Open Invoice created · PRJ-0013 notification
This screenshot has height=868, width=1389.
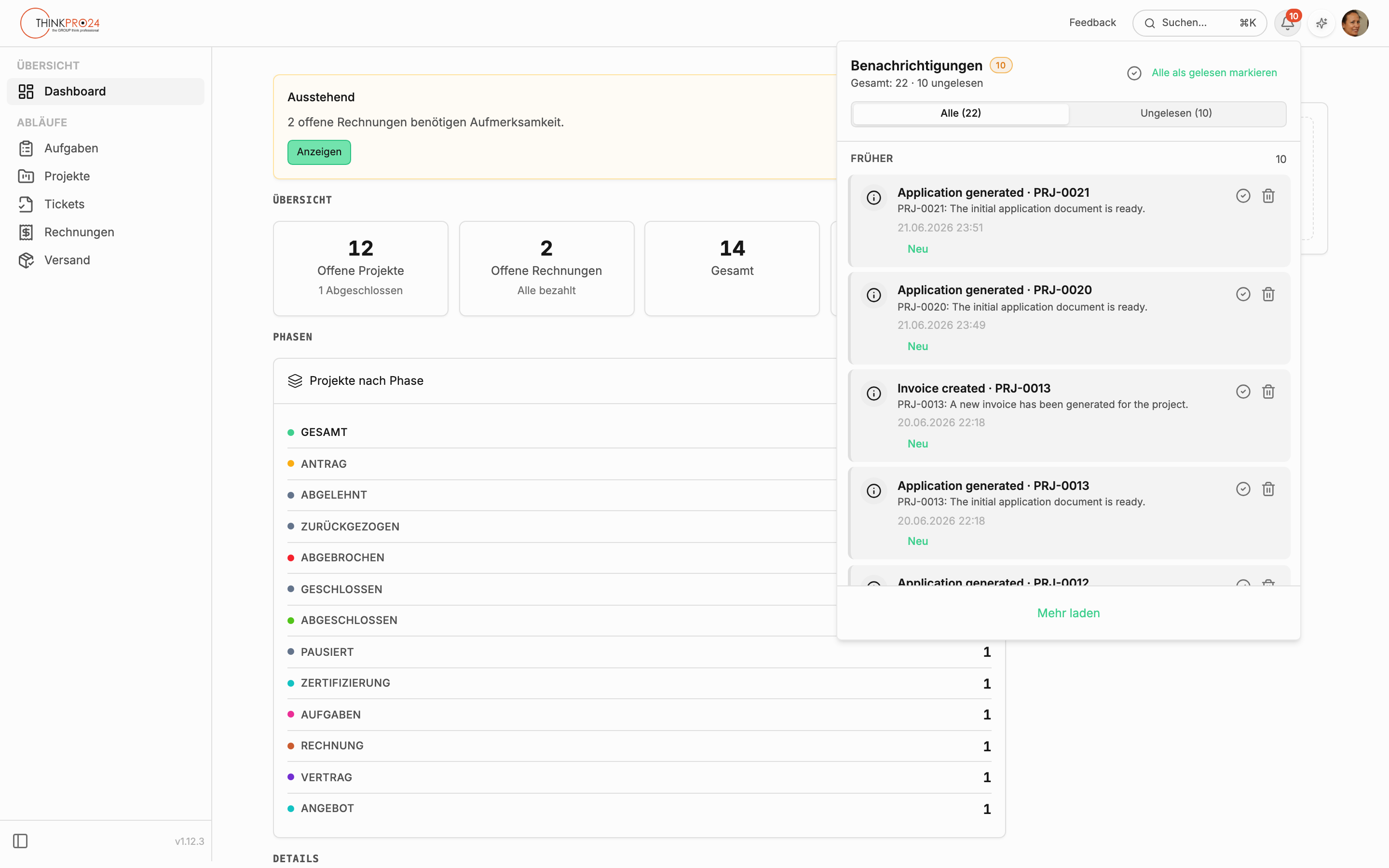pyautogui.click(x=1069, y=416)
